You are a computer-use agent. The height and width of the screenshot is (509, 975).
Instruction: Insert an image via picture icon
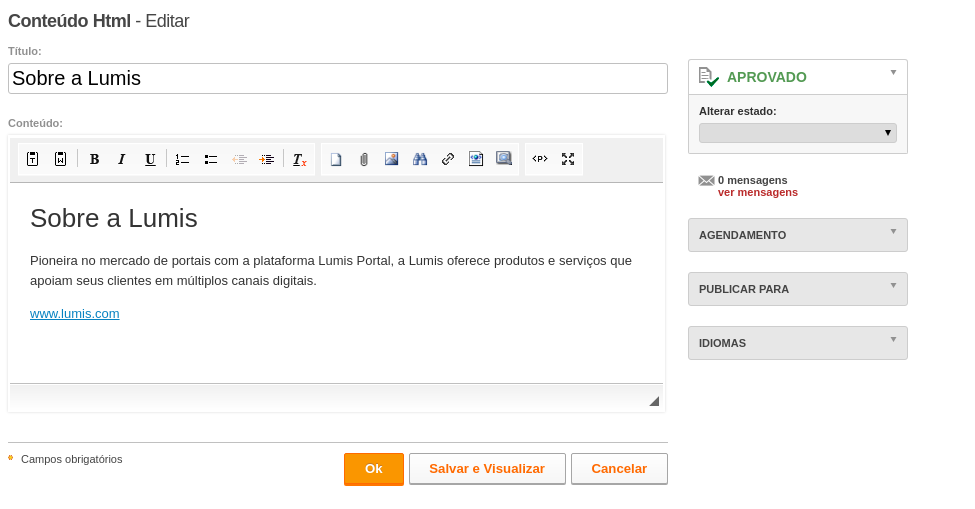391,159
